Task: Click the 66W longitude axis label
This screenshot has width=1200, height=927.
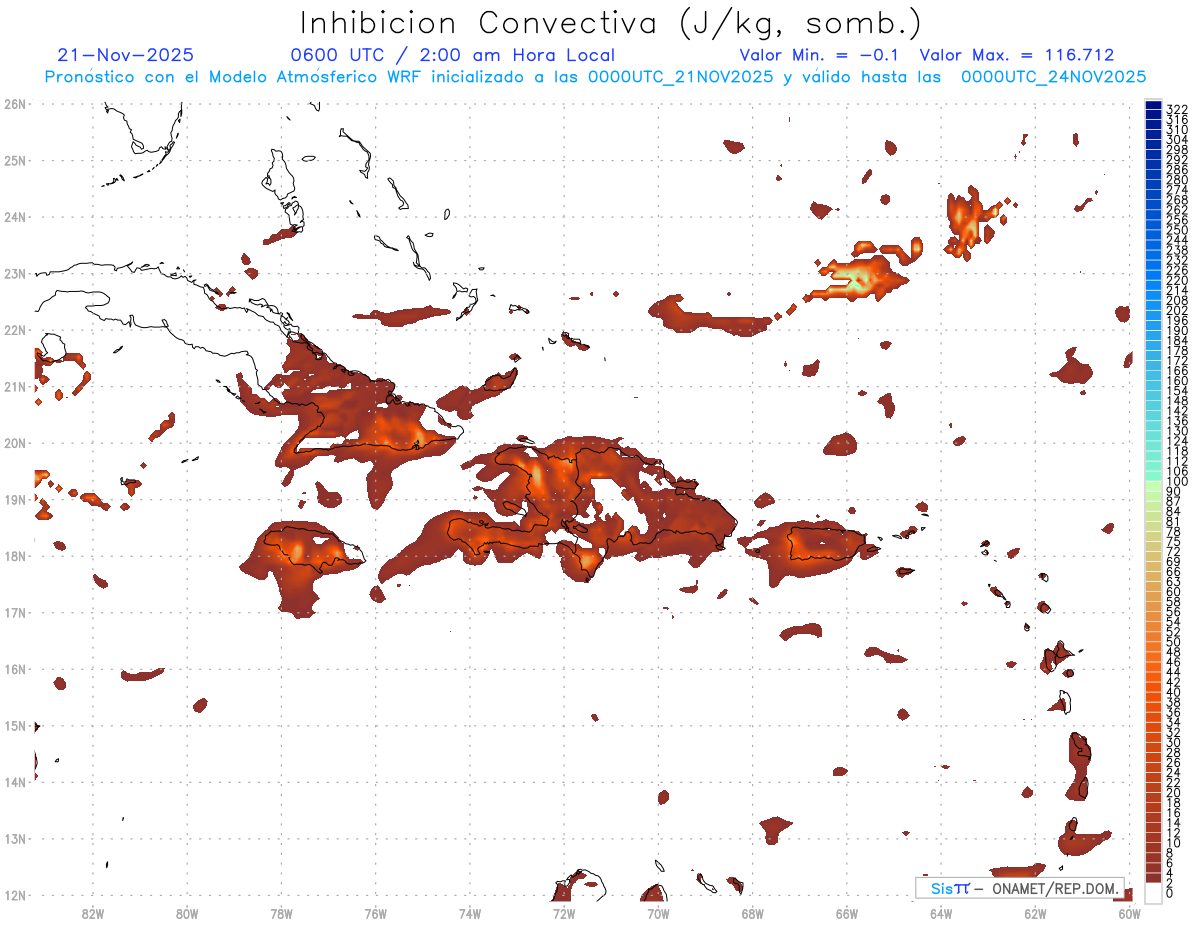Action: tap(846, 913)
